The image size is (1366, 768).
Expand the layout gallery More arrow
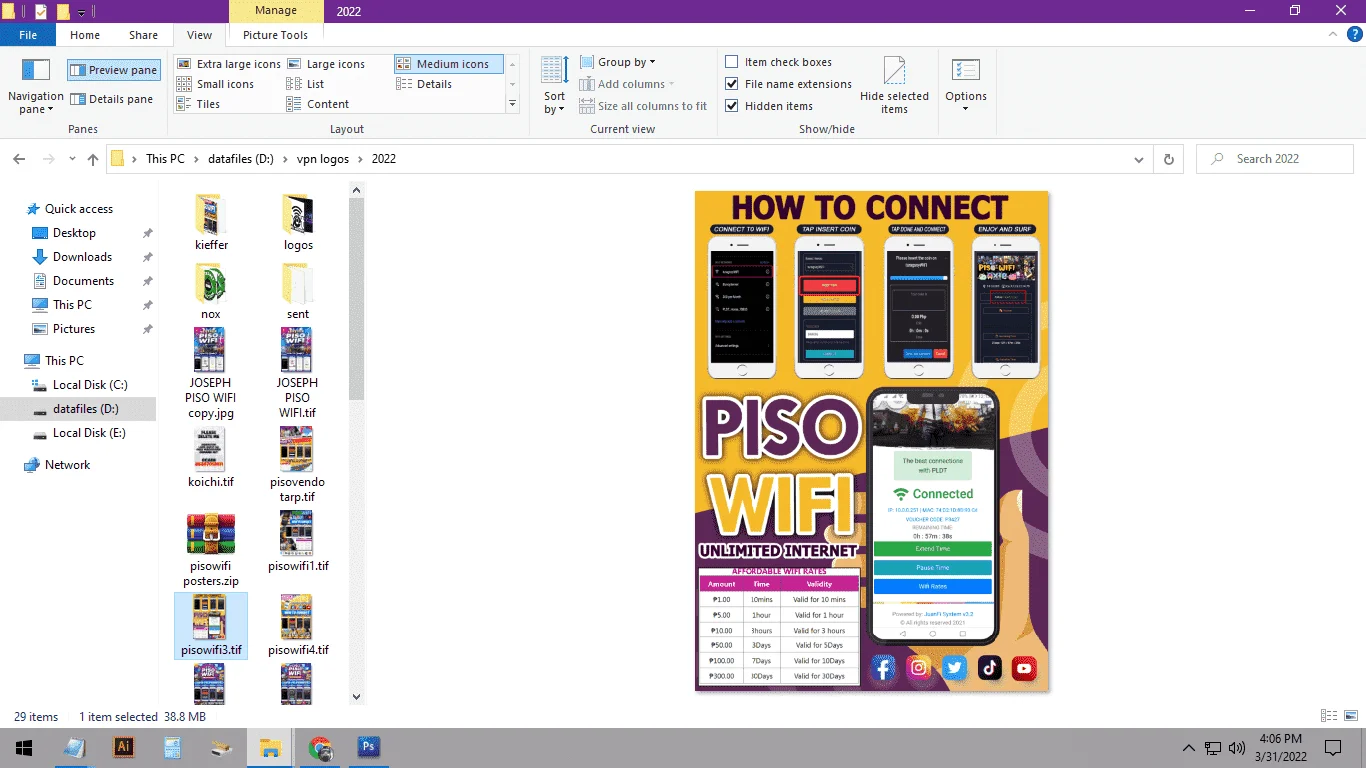pyautogui.click(x=513, y=104)
